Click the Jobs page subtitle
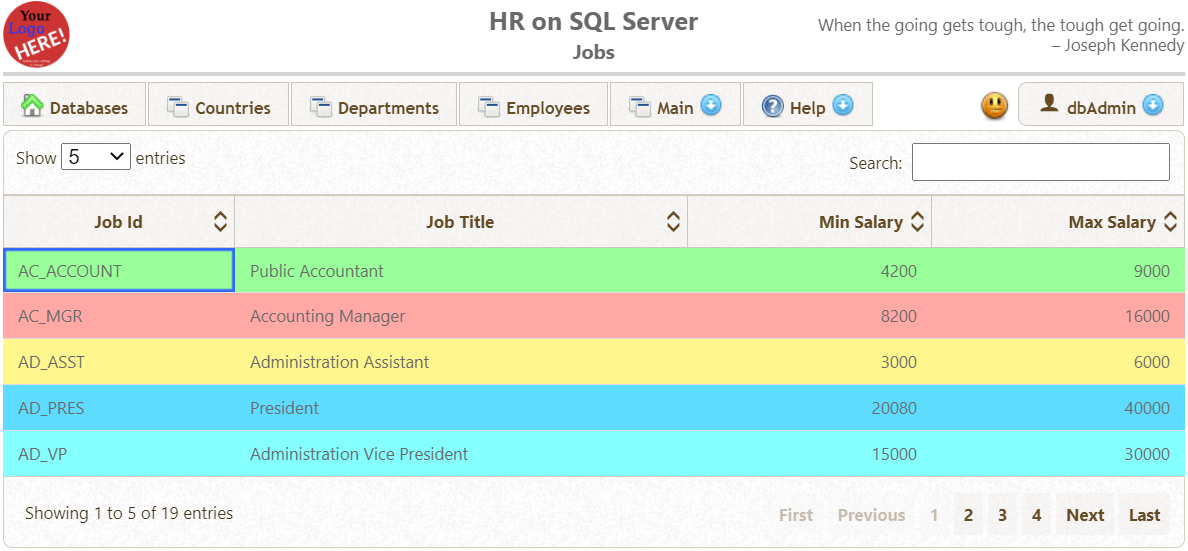 (593, 52)
